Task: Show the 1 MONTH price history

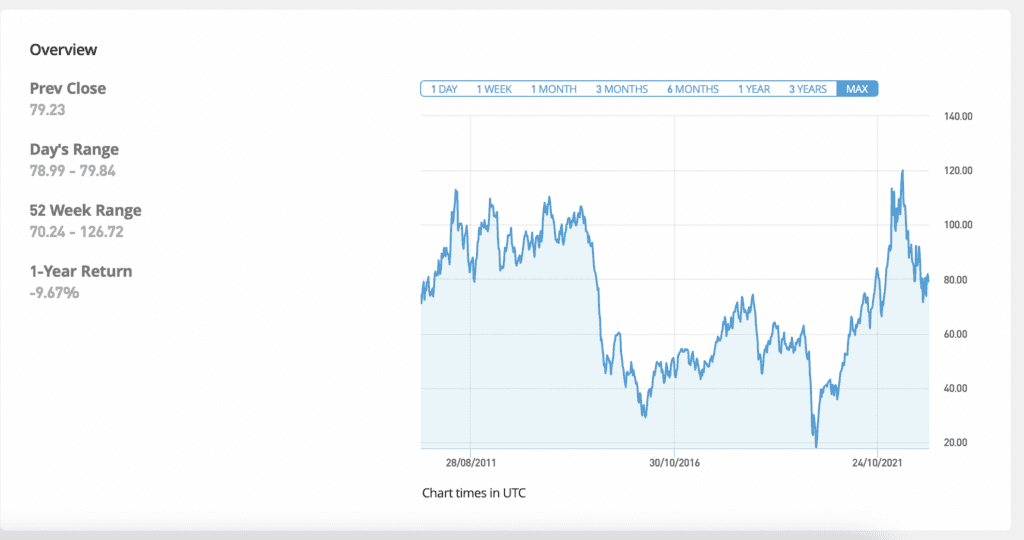Action: (553, 89)
